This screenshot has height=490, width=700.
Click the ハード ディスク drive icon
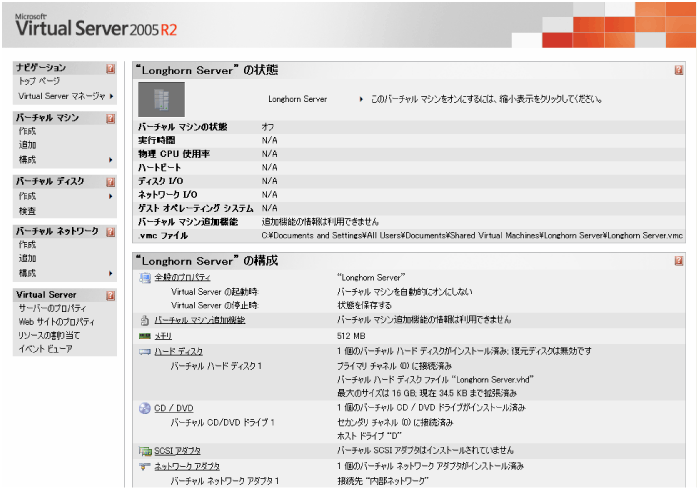coord(145,352)
